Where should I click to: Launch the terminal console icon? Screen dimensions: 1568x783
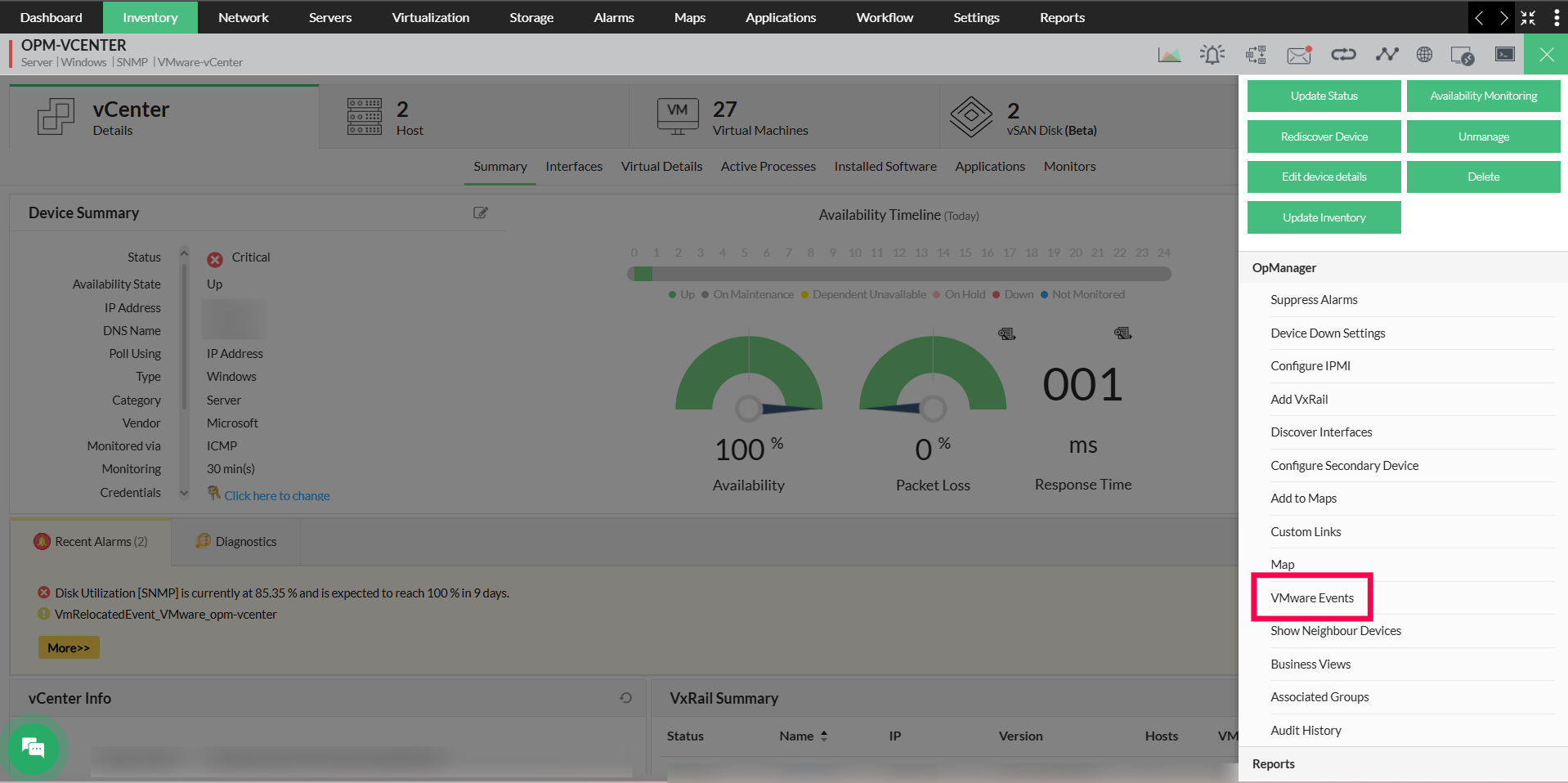1504,54
